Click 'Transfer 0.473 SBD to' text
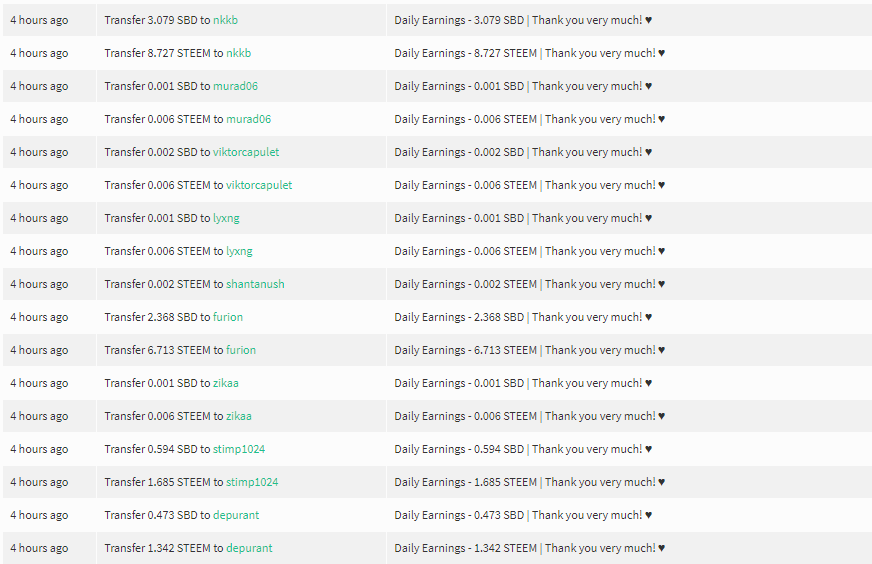The height and width of the screenshot is (564, 872). [x=157, y=515]
